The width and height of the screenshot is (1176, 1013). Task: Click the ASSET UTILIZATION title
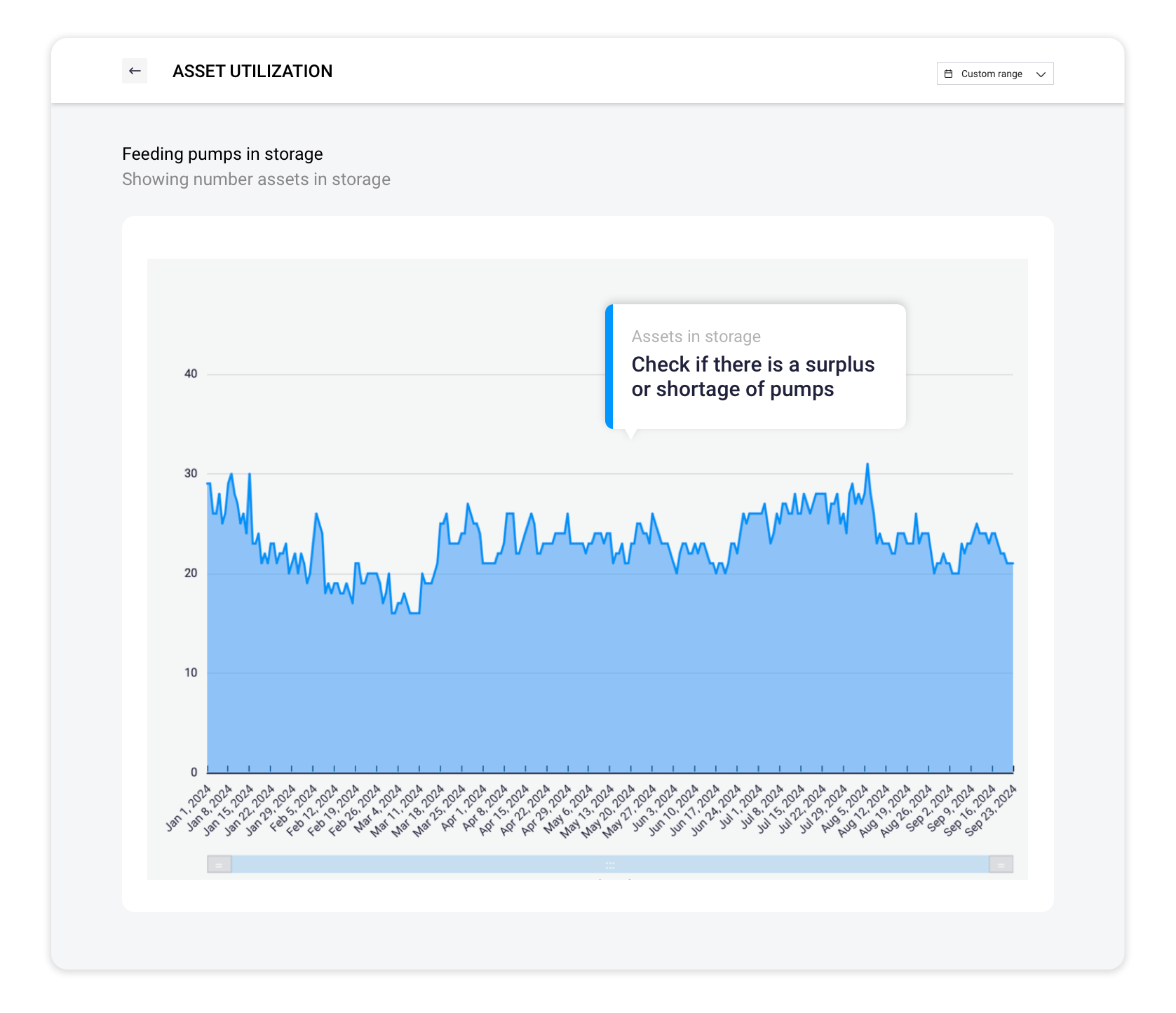click(x=252, y=71)
